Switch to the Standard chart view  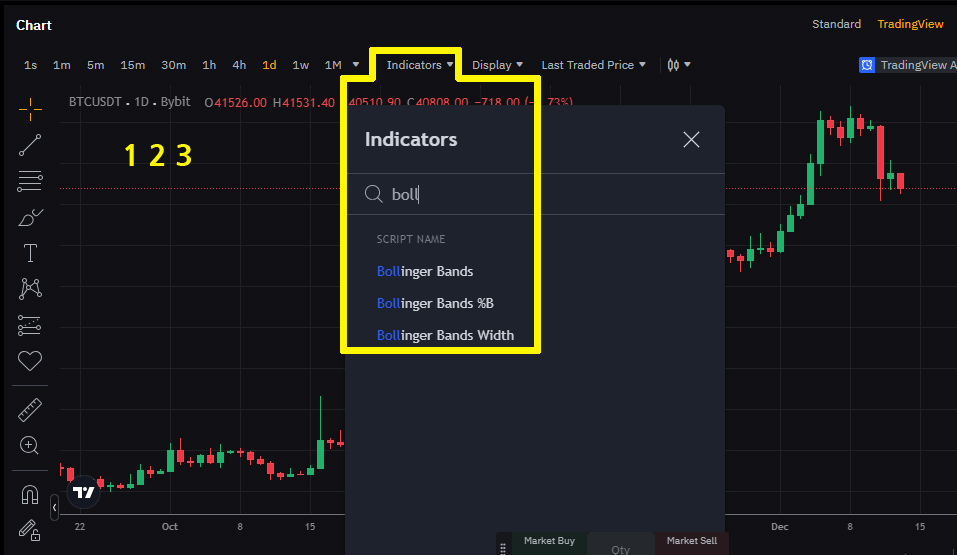tap(836, 24)
